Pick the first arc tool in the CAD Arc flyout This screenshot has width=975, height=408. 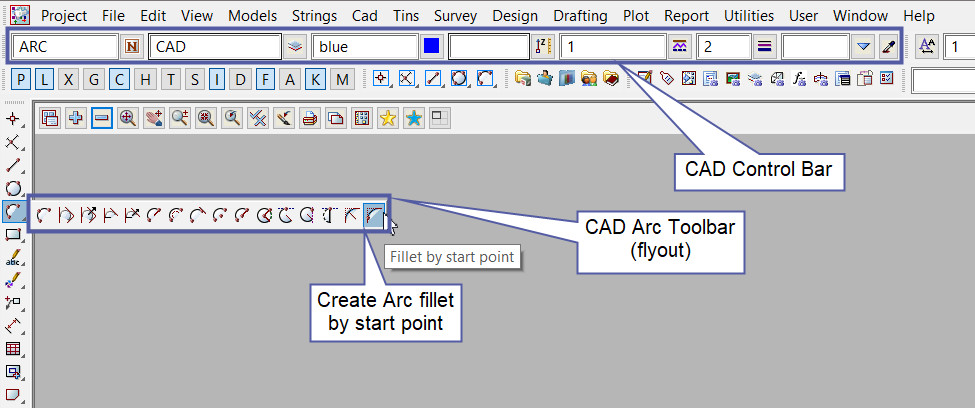point(44,215)
